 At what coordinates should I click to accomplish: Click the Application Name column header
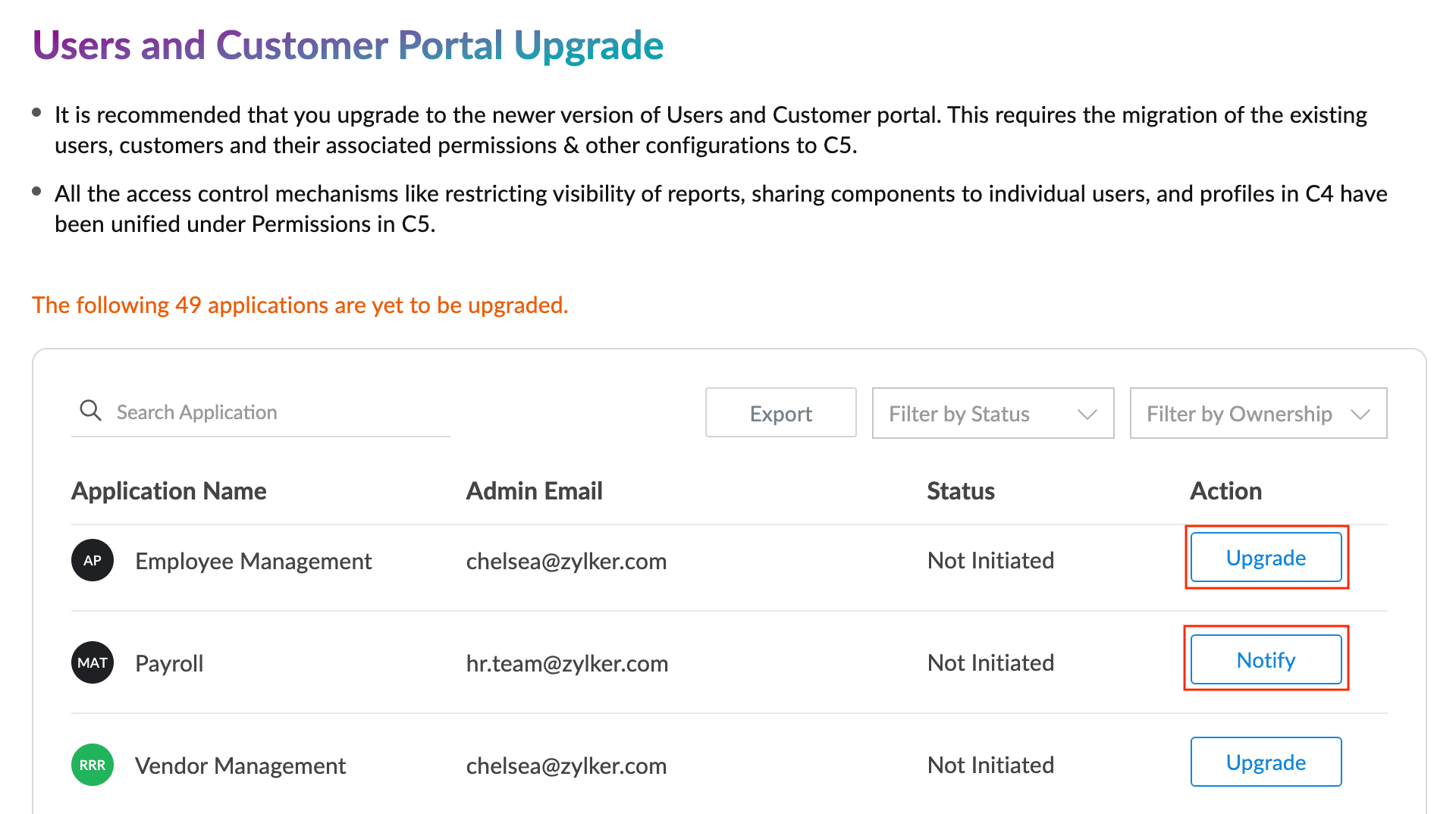169,491
